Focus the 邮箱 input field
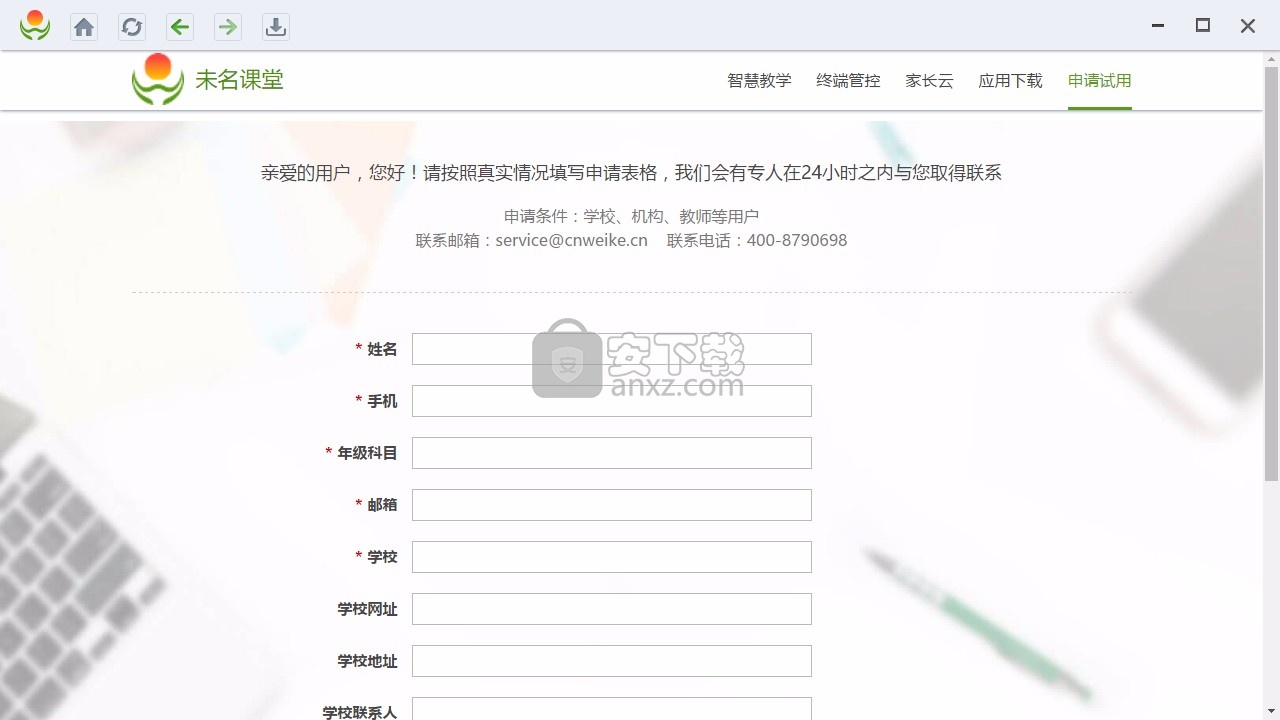The height and width of the screenshot is (720, 1280). pyautogui.click(x=612, y=505)
